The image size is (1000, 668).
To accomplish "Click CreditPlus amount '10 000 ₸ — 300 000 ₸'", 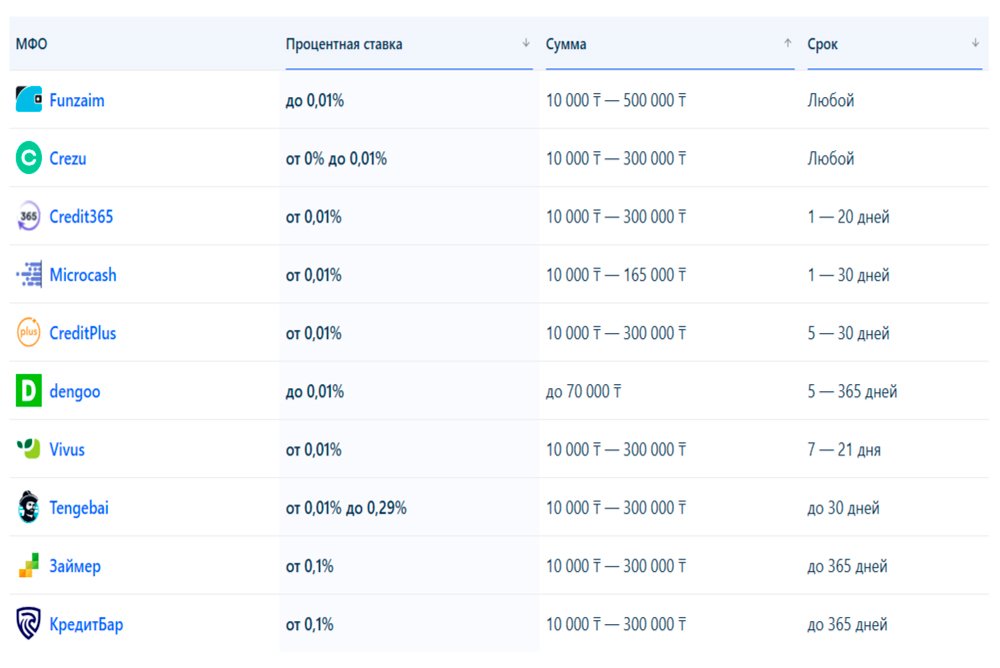I will pos(616,333).
